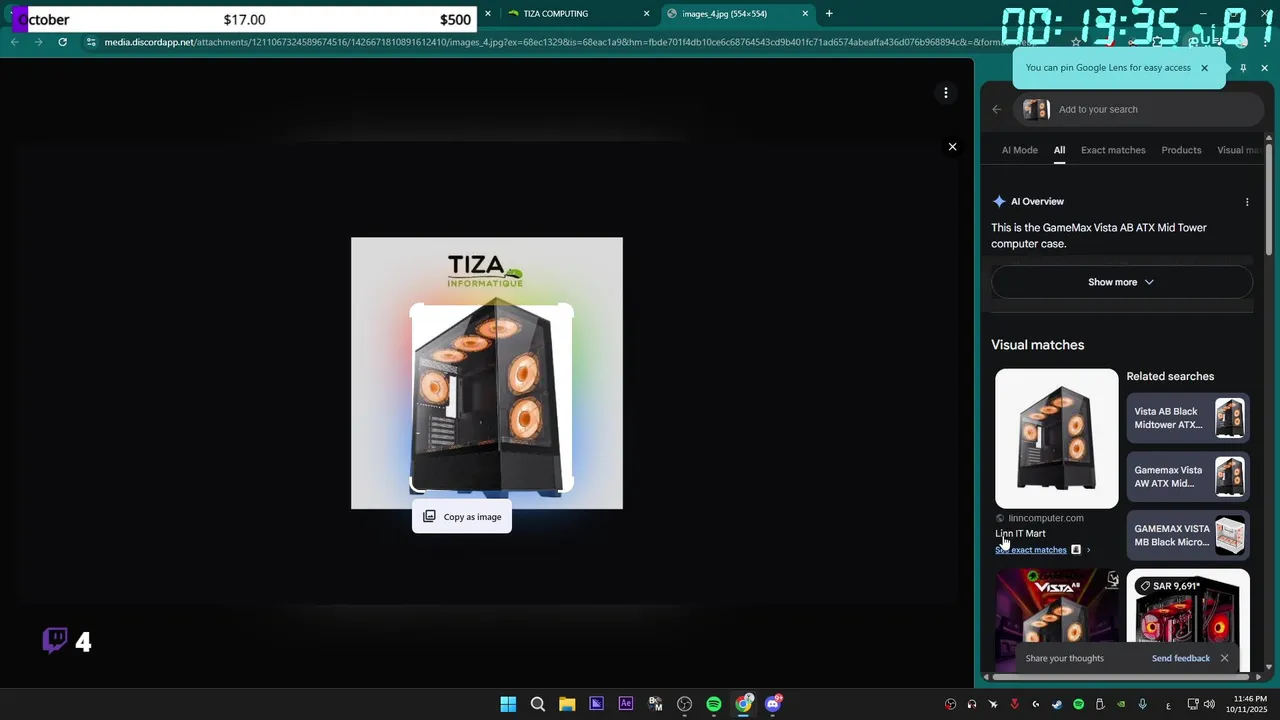Open Adobe After Effects from taskbar

coord(626,704)
